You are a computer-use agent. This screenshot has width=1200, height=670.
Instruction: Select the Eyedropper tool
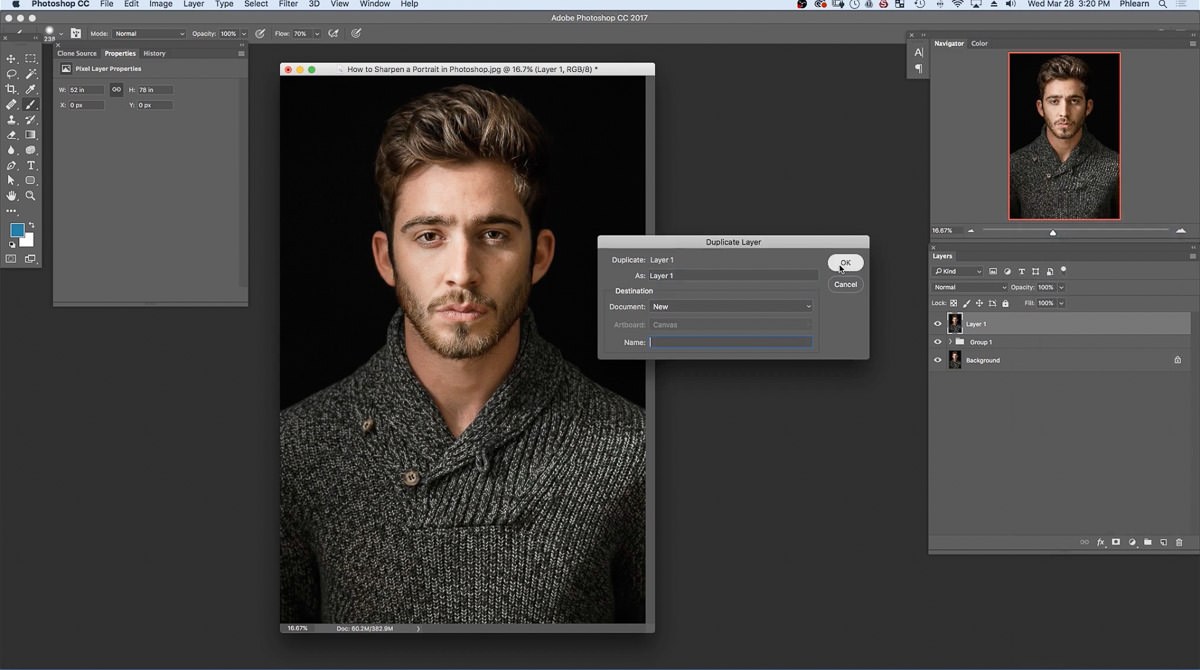[31, 89]
